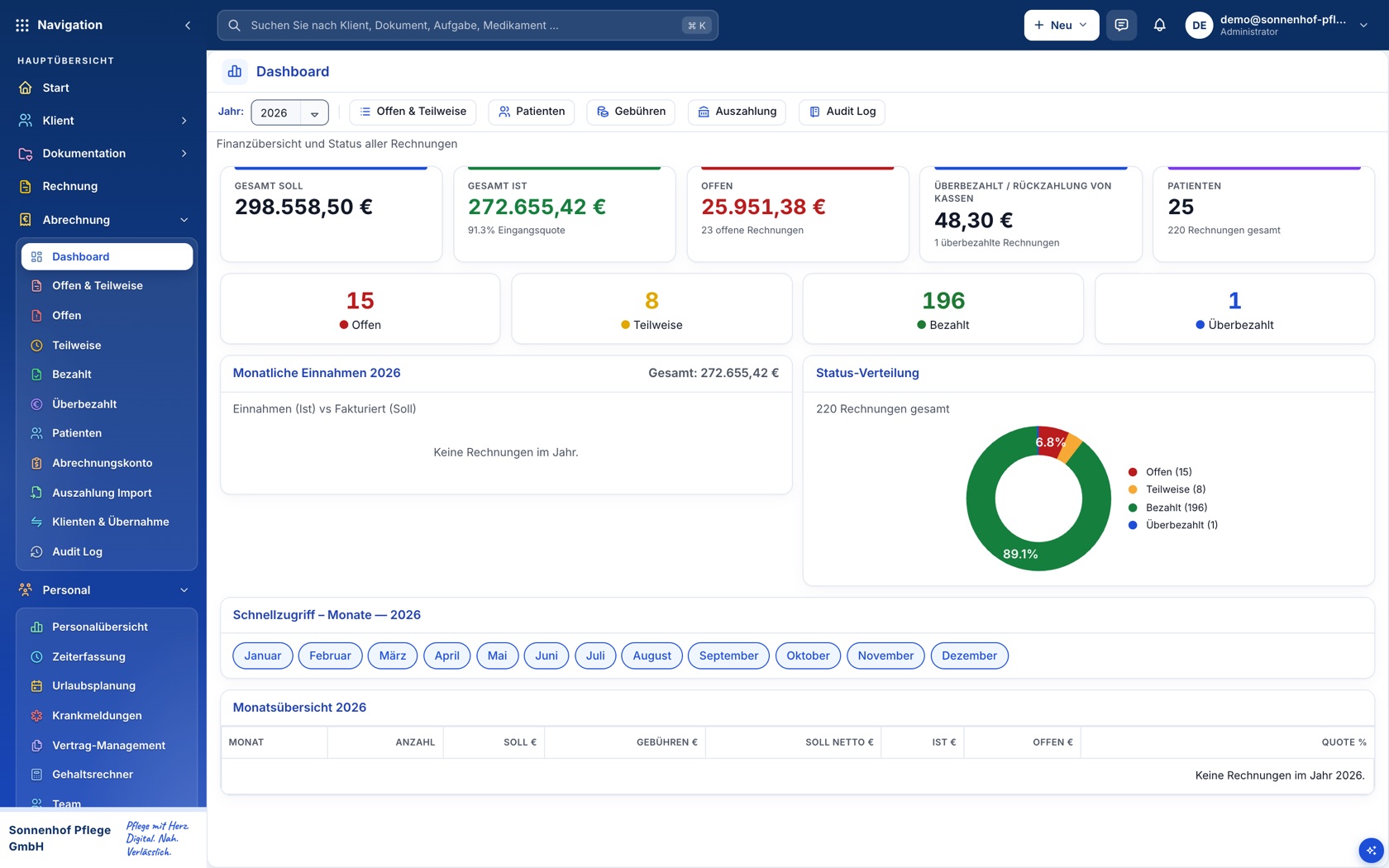The width and height of the screenshot is (1389, 868).
Task: Select the März month quick-access button
Action: coord(392,656)
